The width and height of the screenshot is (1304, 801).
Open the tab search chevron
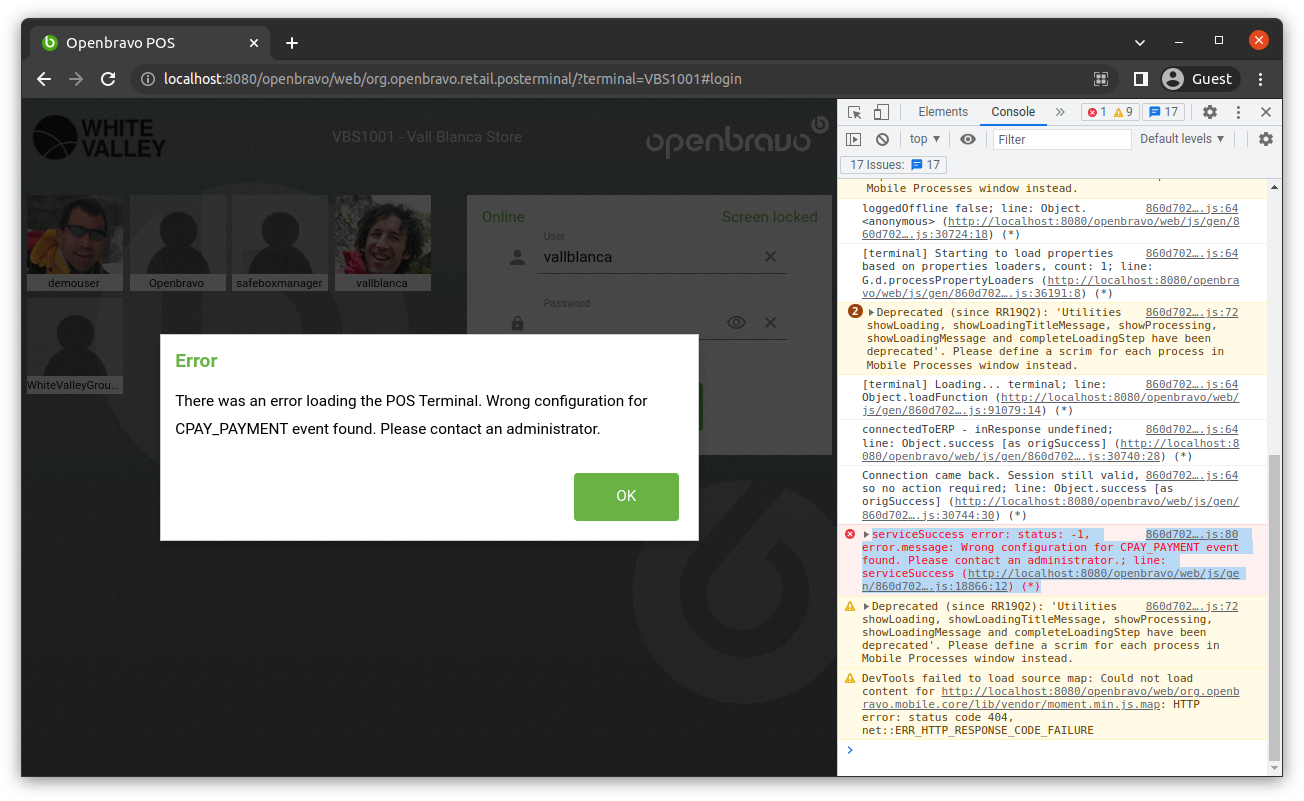coord(1140,42)
